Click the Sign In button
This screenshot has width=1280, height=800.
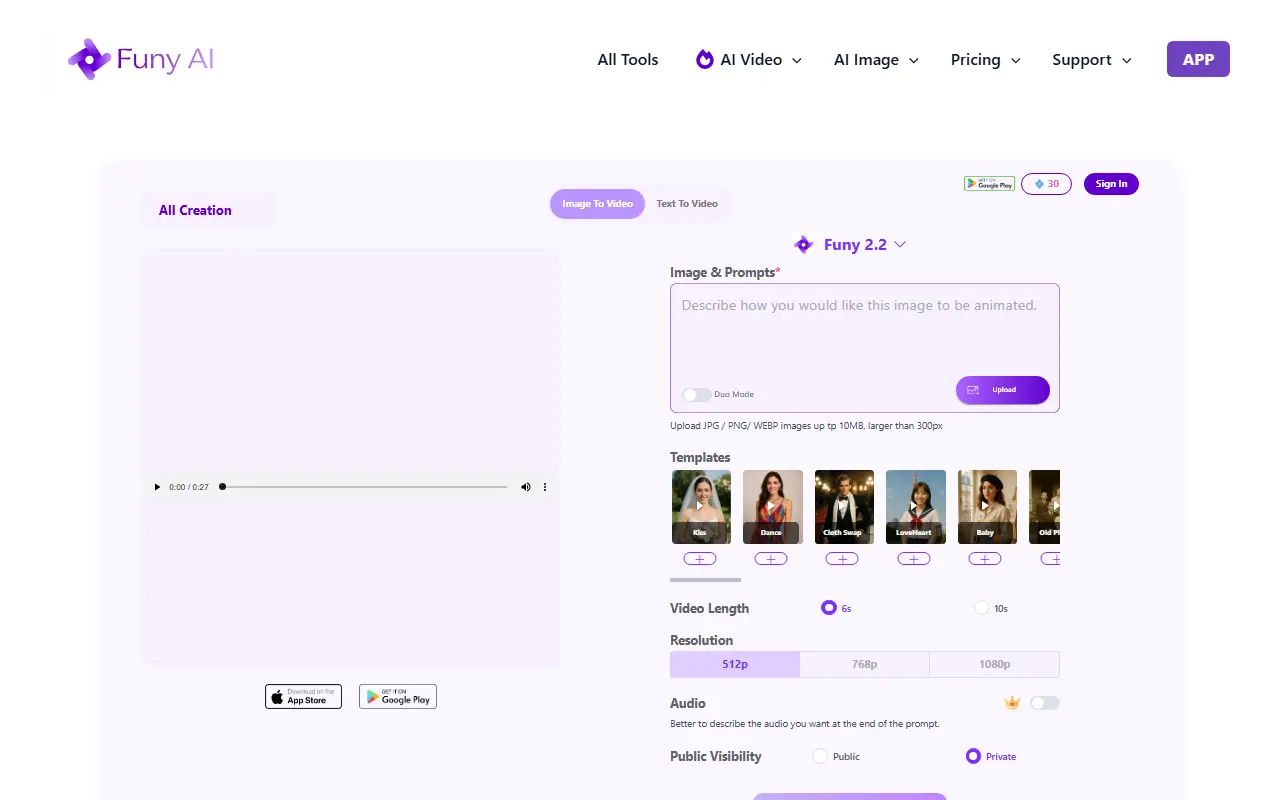tap(1111, 184)
